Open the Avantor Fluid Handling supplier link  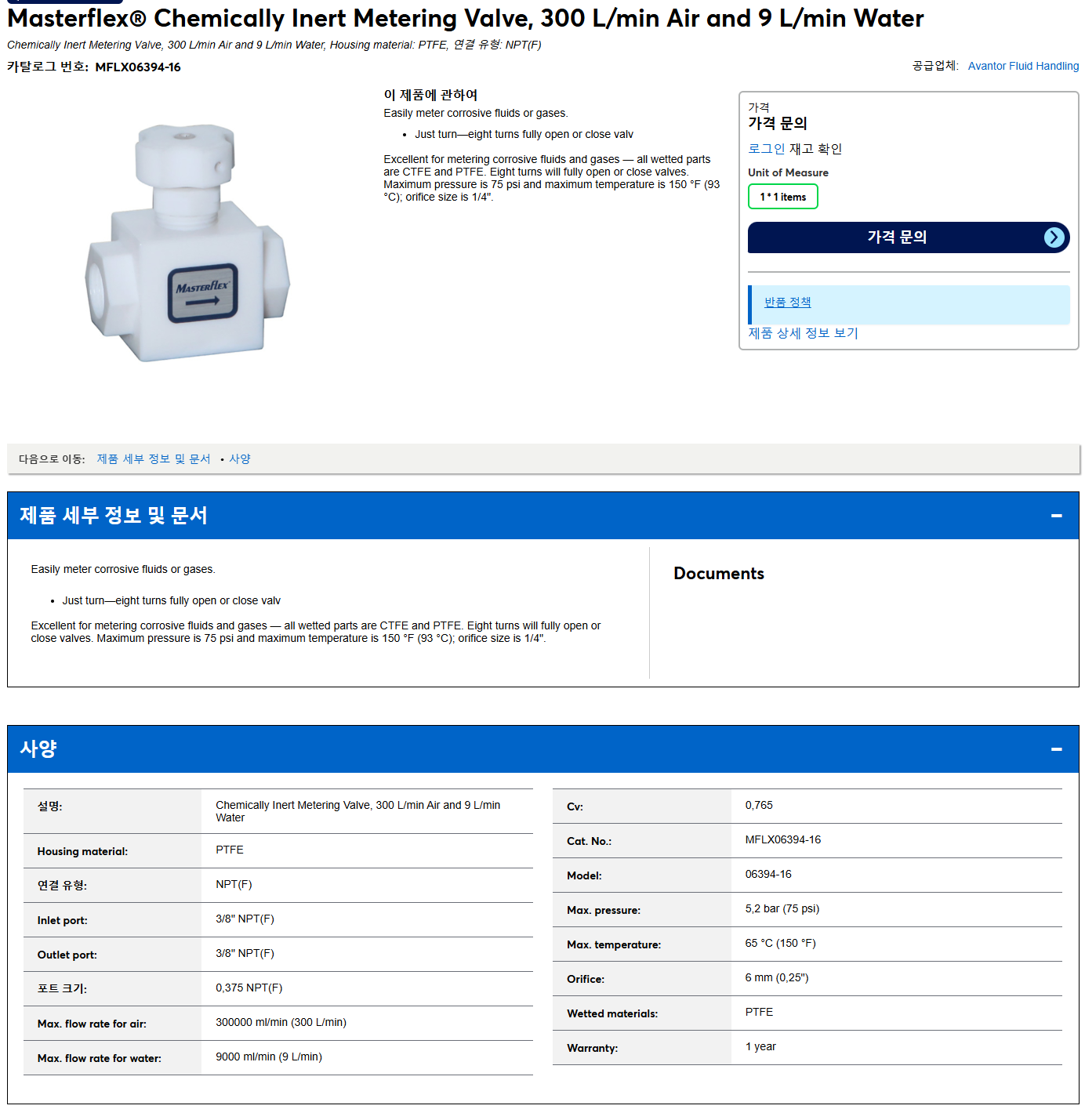coord(1023,66)
